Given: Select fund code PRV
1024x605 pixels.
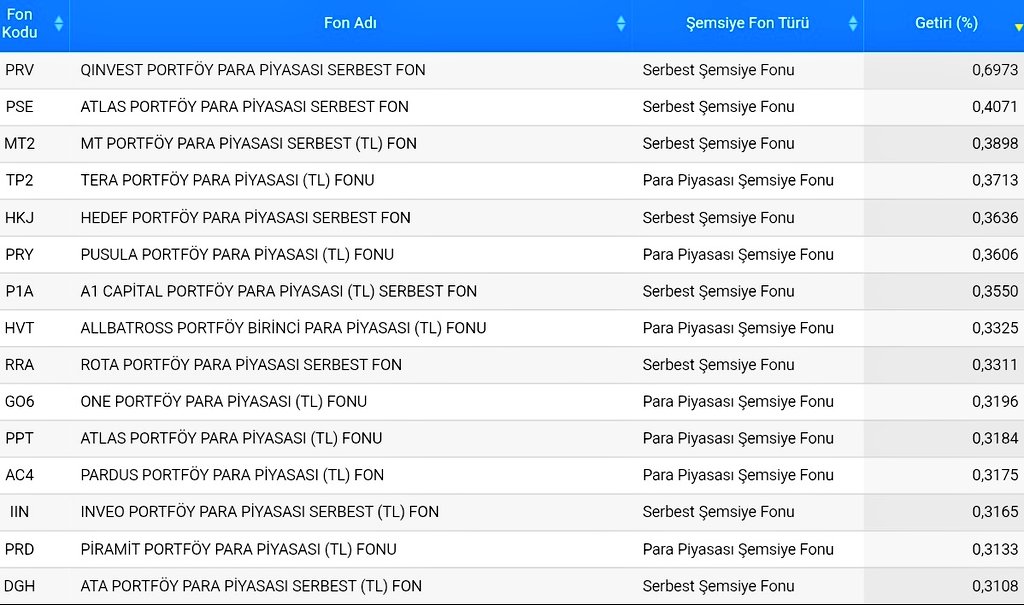Looking at the screenshot, I should [x=20, y=70].
